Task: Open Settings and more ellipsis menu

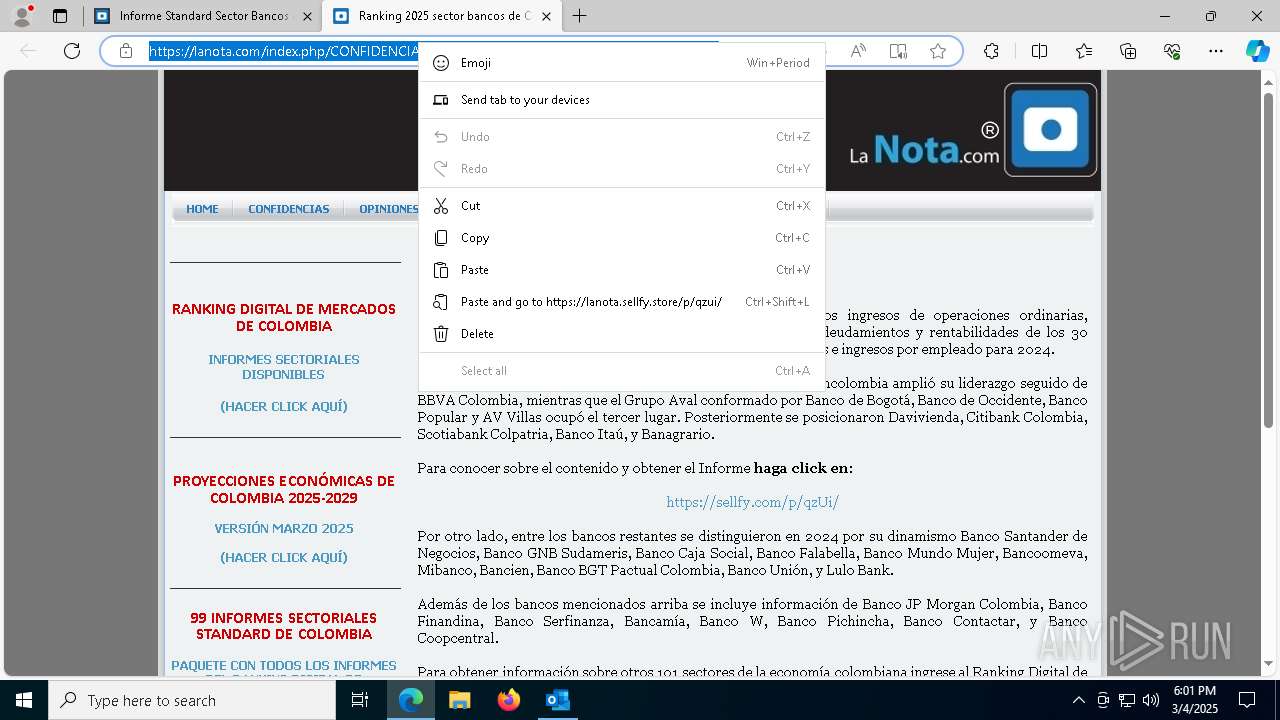Action: (x=1216, y=51)
